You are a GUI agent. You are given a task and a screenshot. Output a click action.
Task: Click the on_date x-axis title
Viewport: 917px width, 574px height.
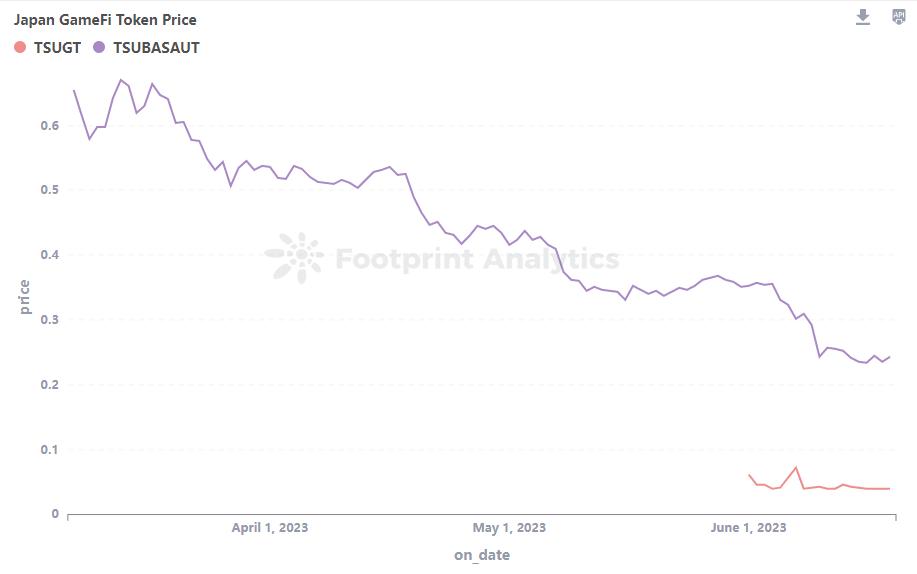pyautogui.click(x=481, y=554)
